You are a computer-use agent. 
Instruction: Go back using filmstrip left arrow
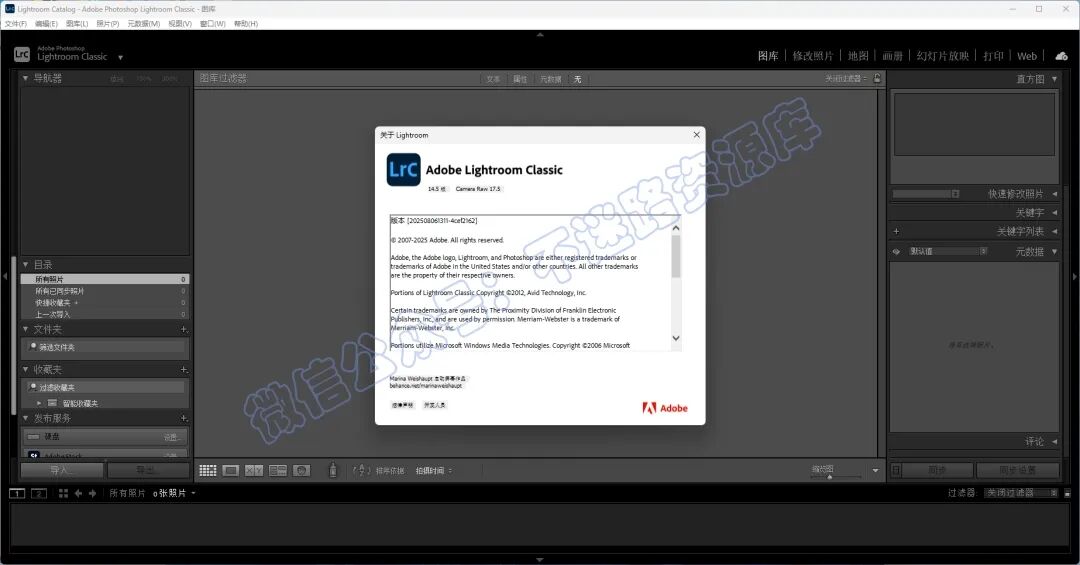[x=78, y=493]
